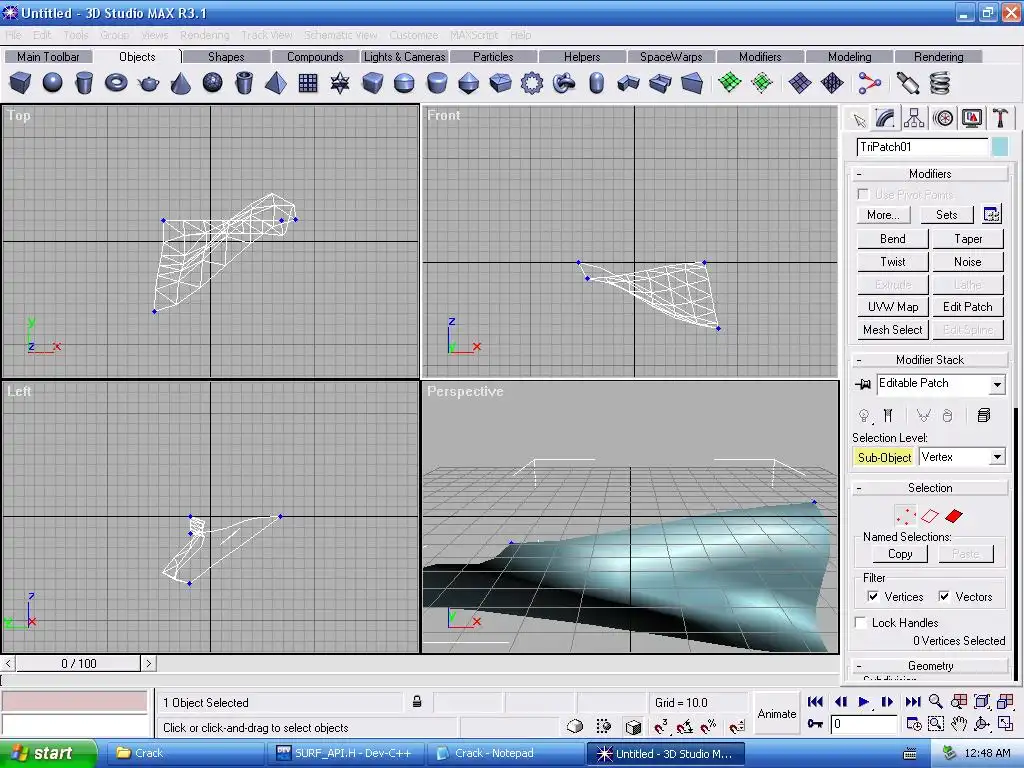Image resolution: width=1024 pixels, height=768 pixels.
Task: Create a Cylinder primitive
Action: 84,83
